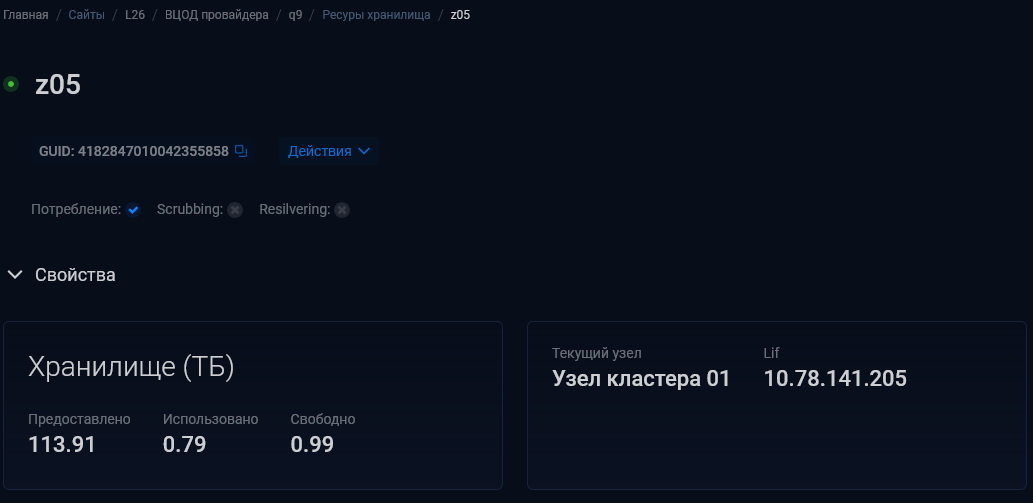Click Узел кластера 01 node value
This screenshot has height=503, width=1033.
click(x=641, y=379)
